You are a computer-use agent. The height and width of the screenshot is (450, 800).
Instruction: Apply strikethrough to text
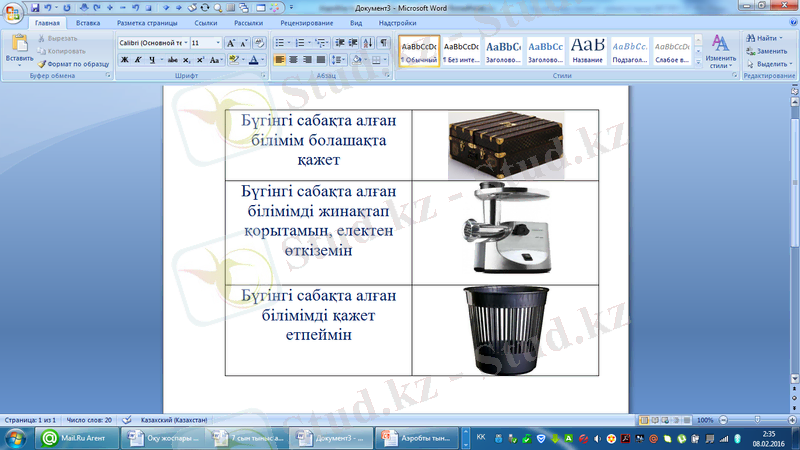pyautogui.click(x=171, y=60)
